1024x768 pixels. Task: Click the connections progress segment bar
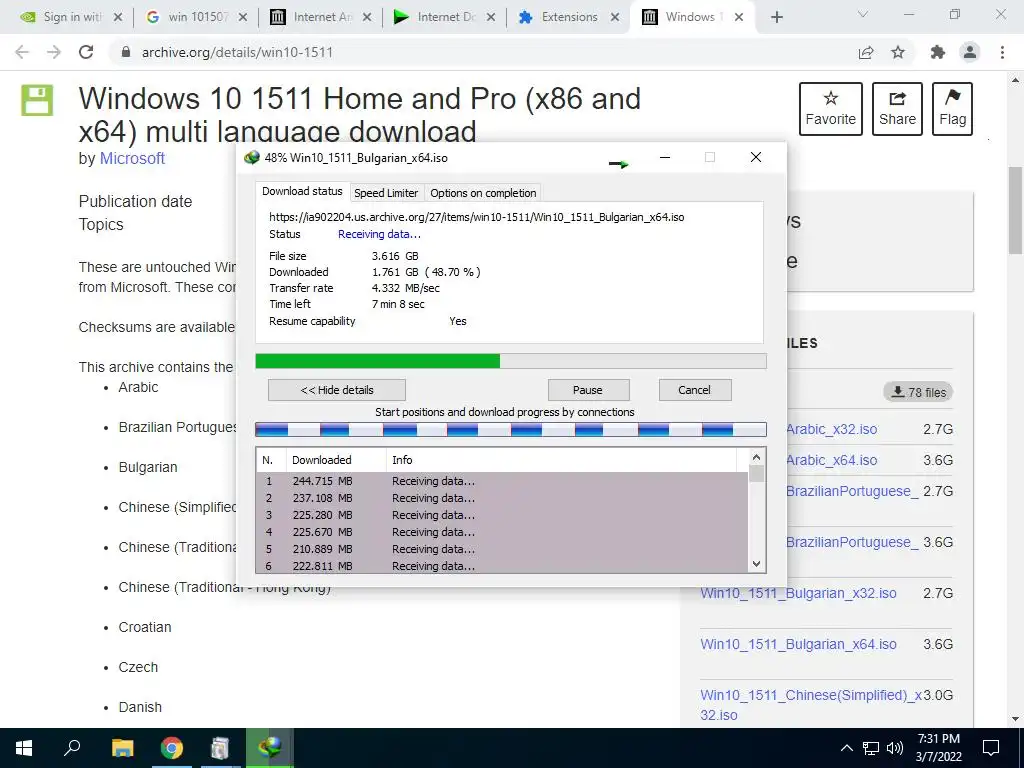click(511, 429)
